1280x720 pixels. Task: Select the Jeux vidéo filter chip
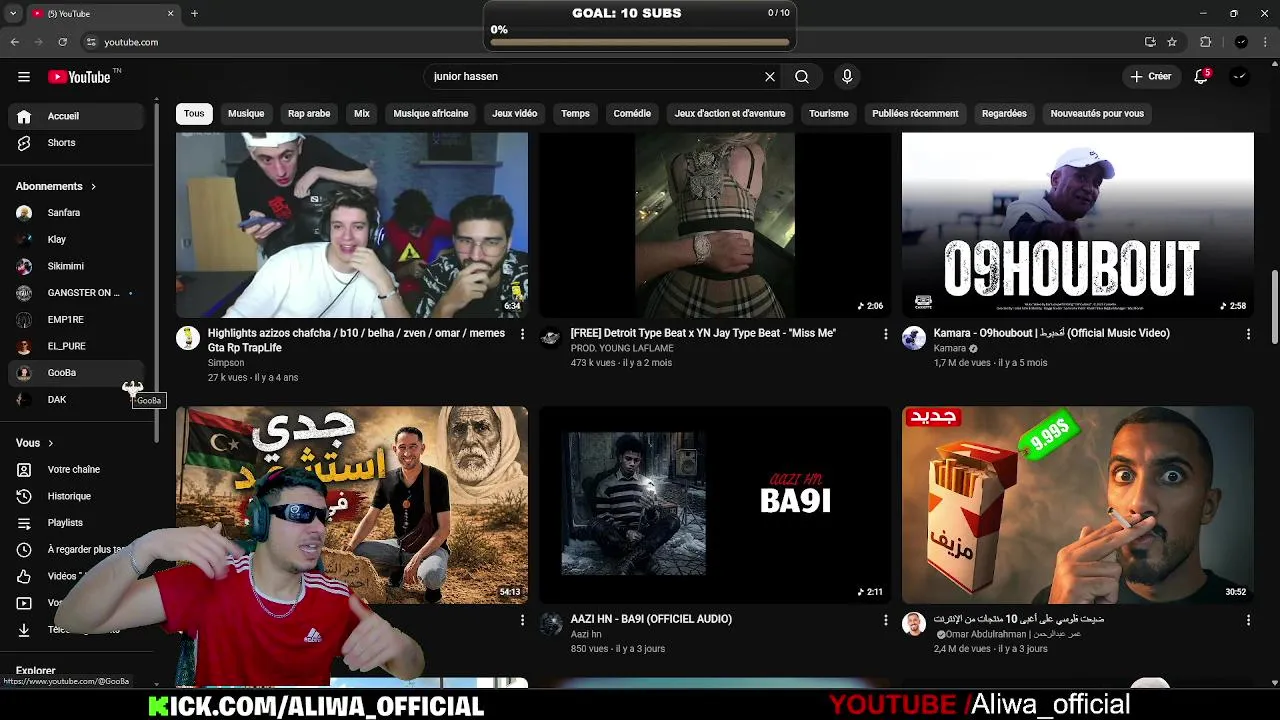515,114
